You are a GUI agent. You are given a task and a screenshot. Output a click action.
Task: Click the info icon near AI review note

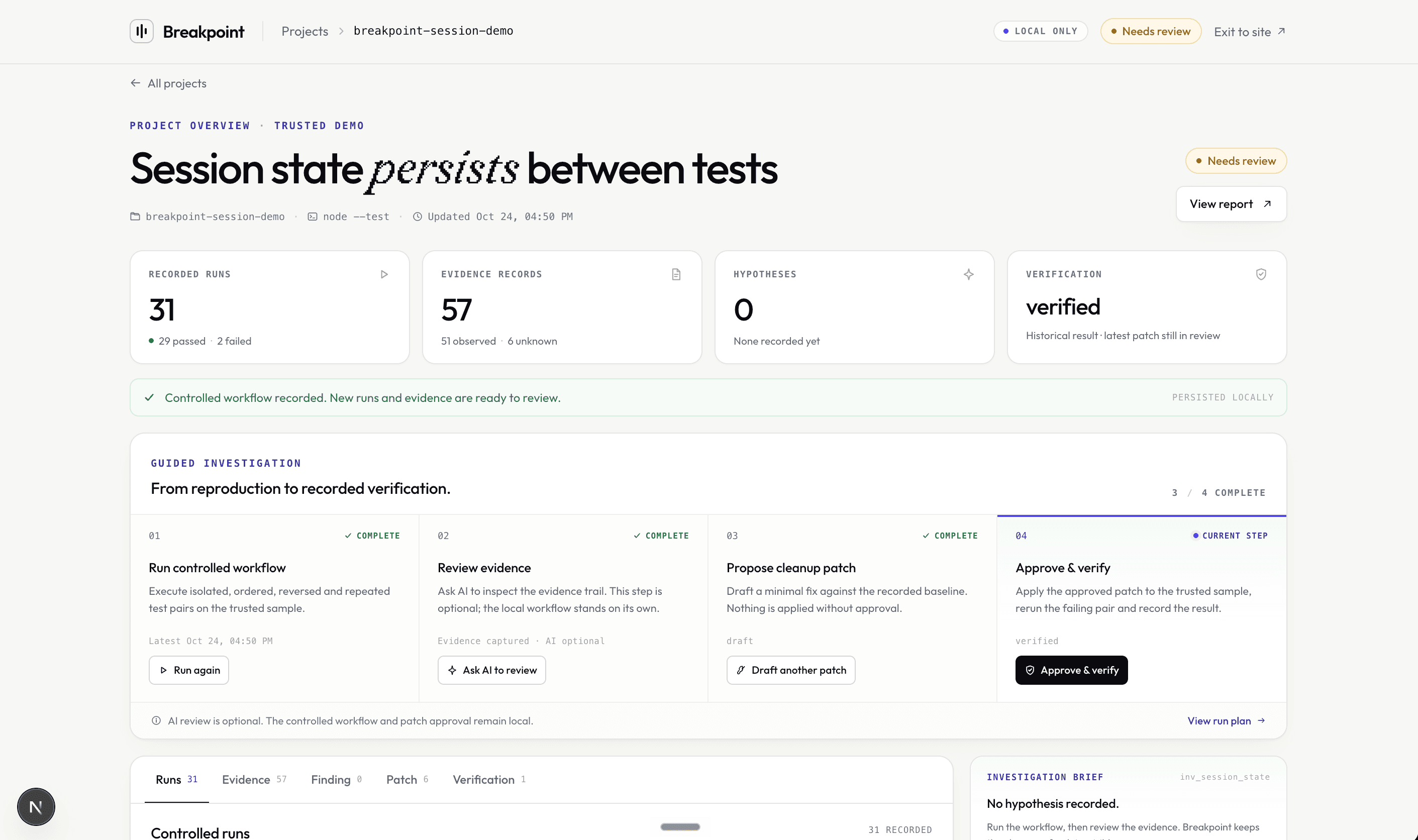tap(156, 720)
